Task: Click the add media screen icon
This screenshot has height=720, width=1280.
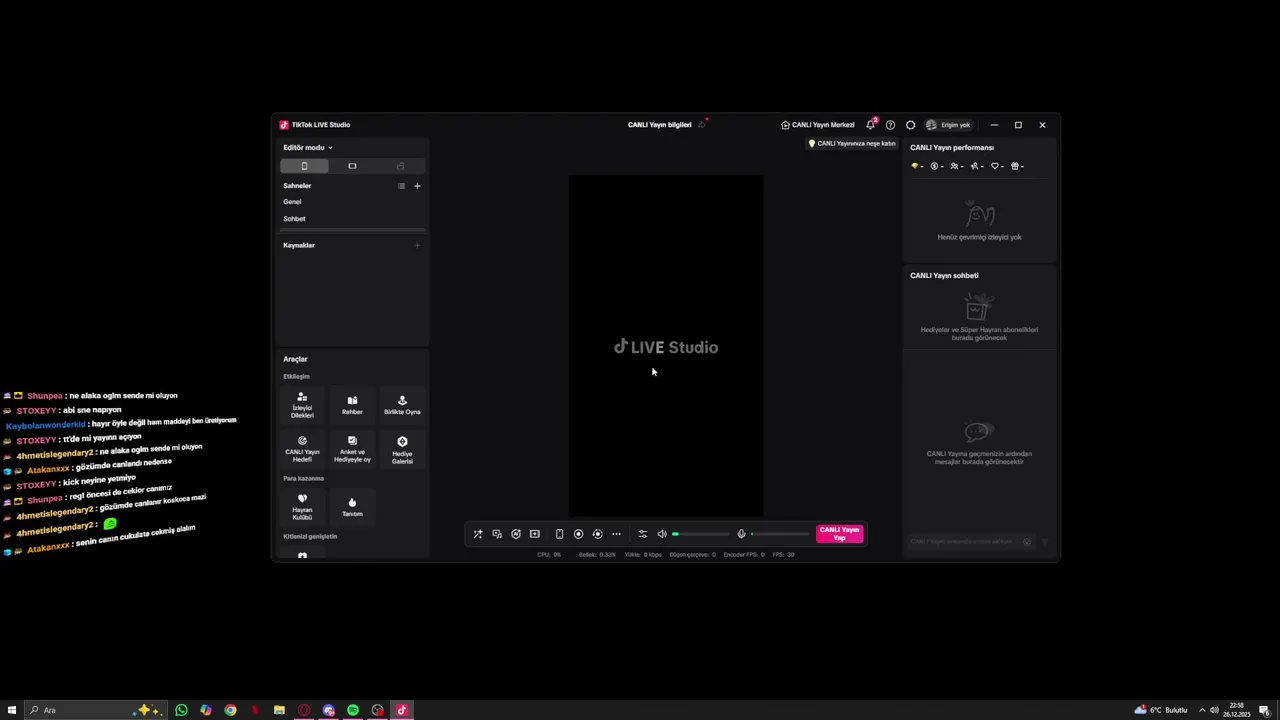Action: tap(535, 534)
